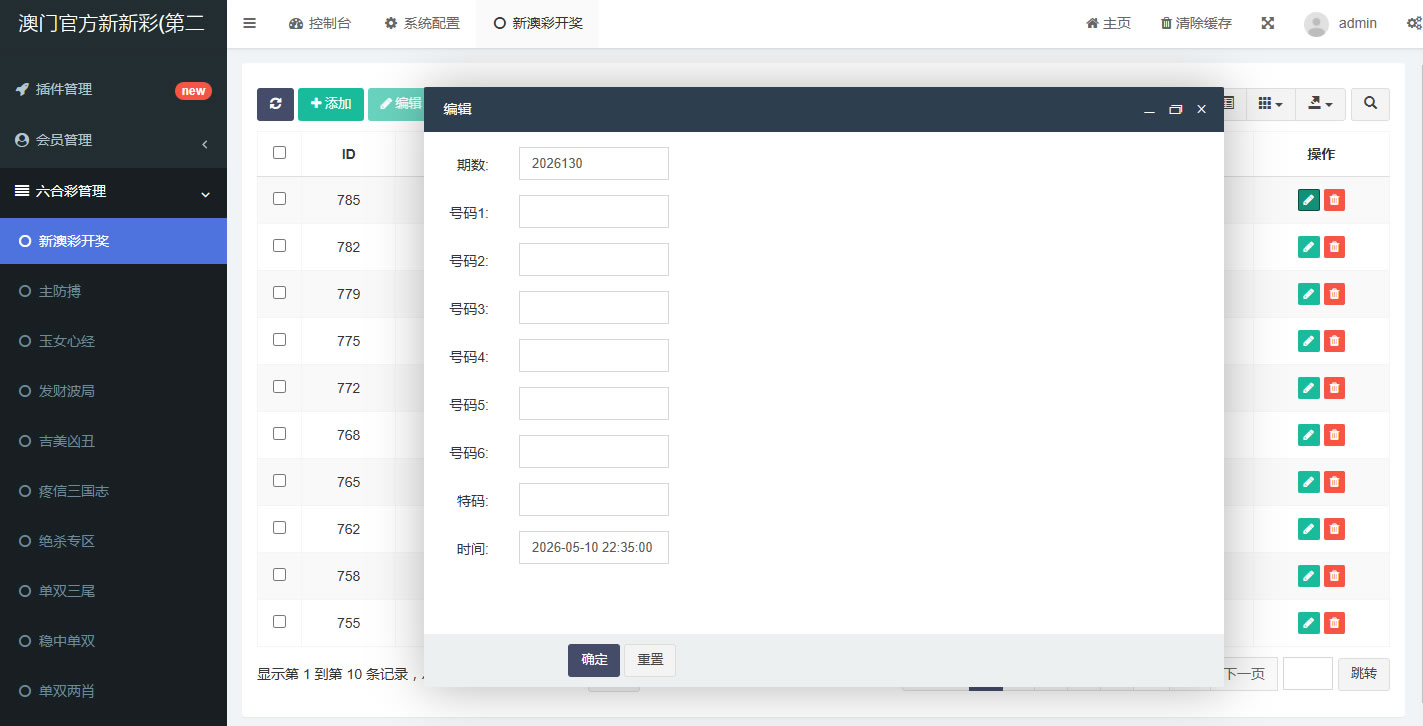The image size is (1423, 726).
Task: Click the search magnifier icon button
Action: pyautogui.click(x=1370, y=104)
